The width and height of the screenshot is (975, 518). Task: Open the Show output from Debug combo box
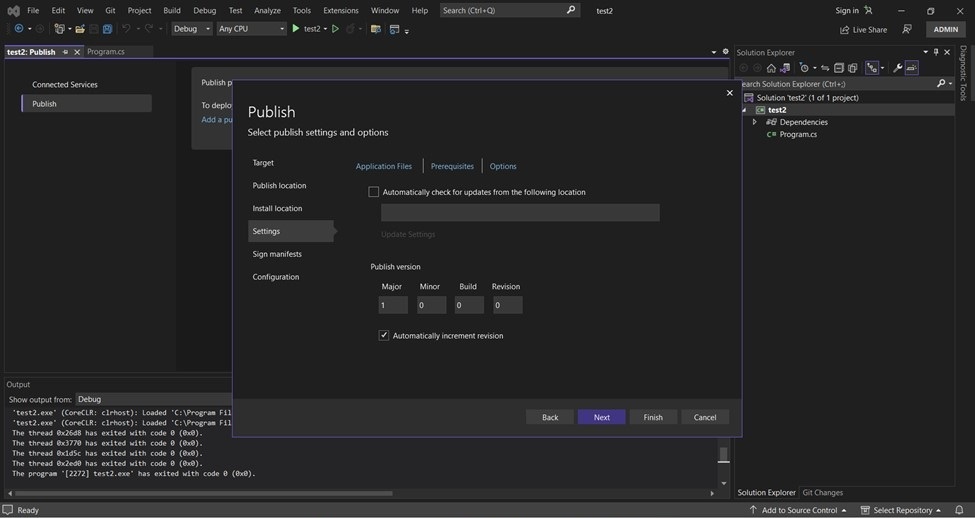[x=154, y=399]
